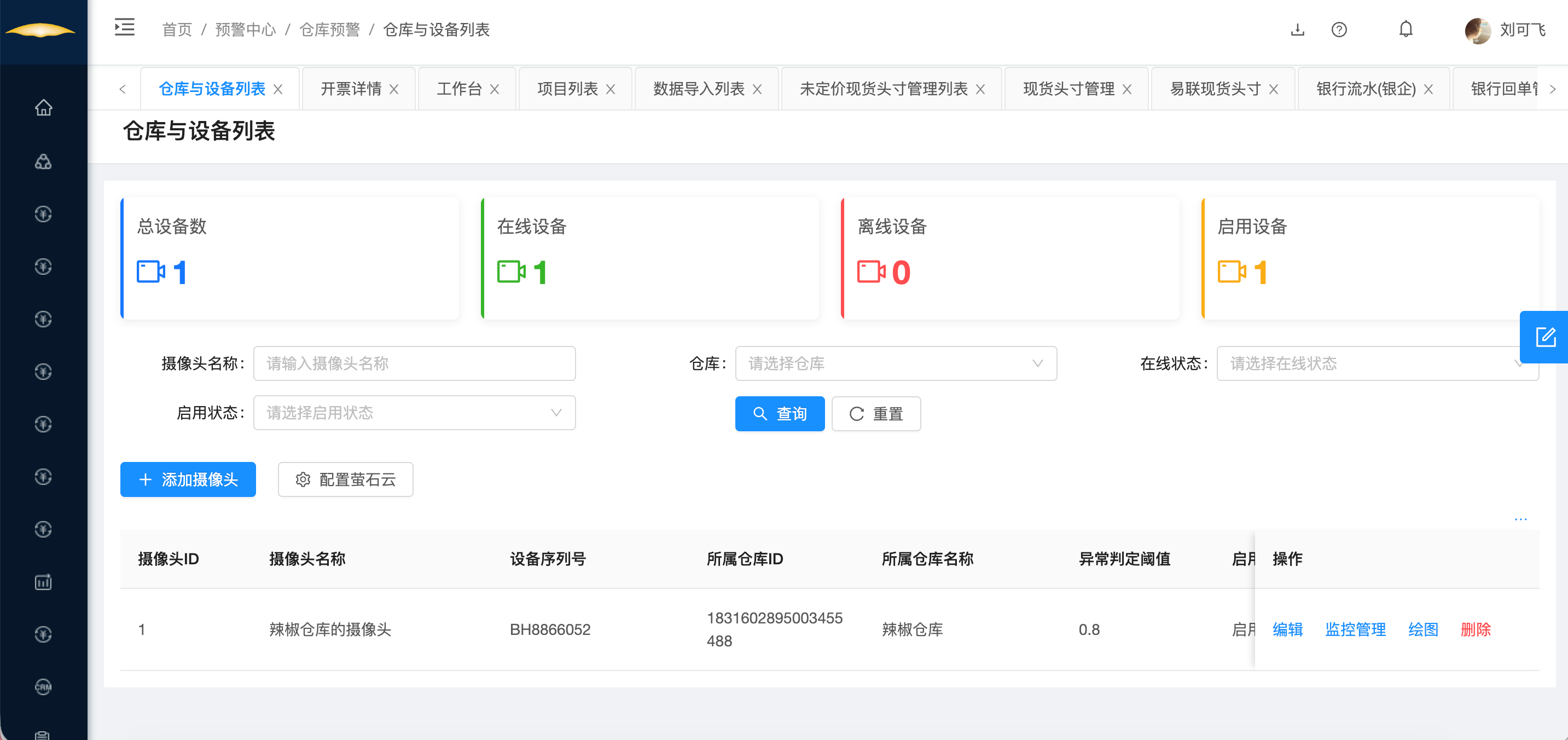1568x740 pixels.
Task: Close the 仓库与设备列表 tab
Action: pyautogui.click(x=278, y=89)
